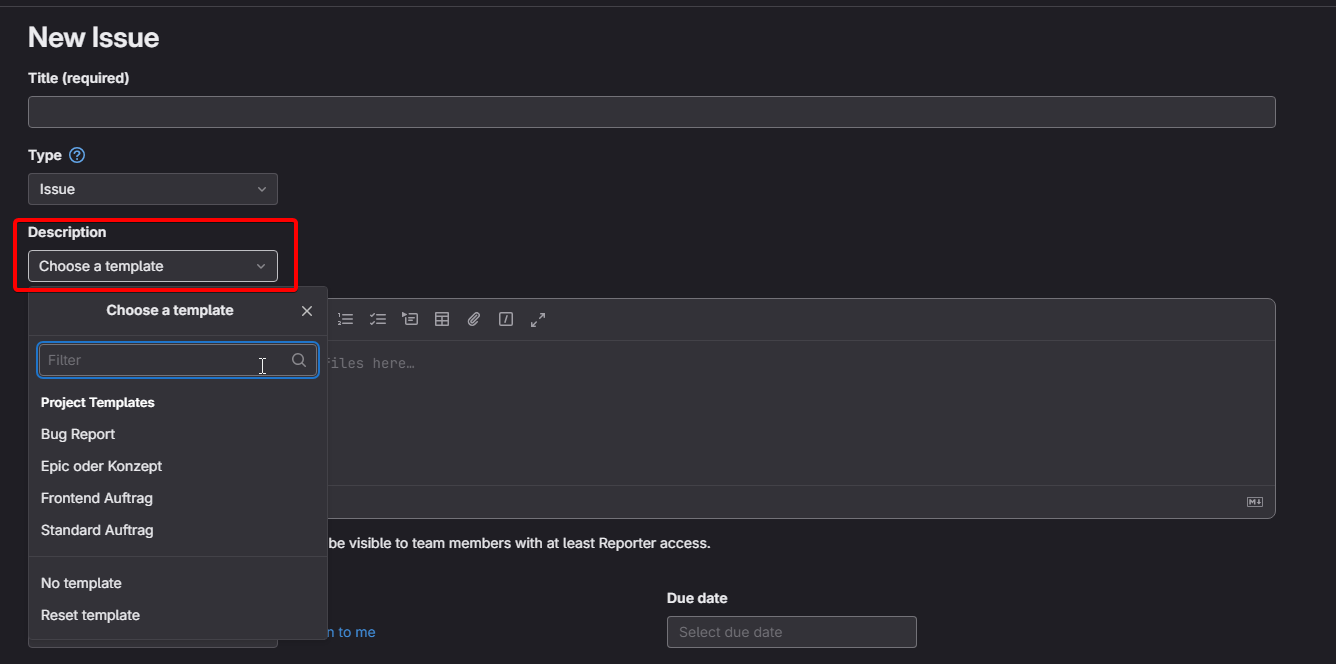The height and width of the screenshot is (664, 1336).
Task: Open the Issue type dropdown
Action: click(x=153, y=189)
